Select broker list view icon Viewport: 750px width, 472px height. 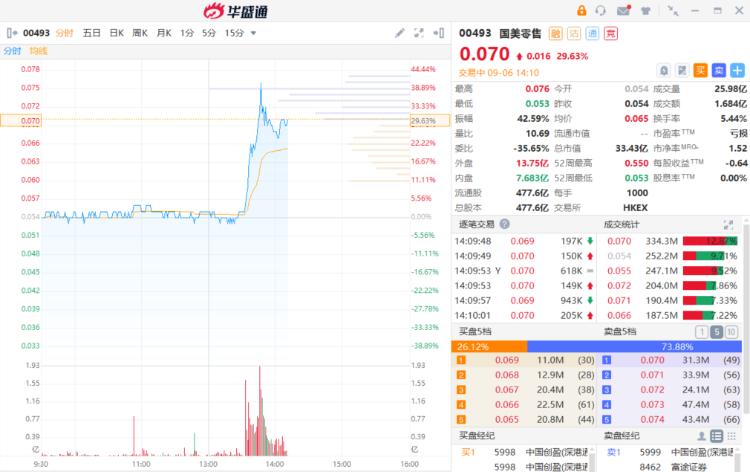[x=717, y=436]
